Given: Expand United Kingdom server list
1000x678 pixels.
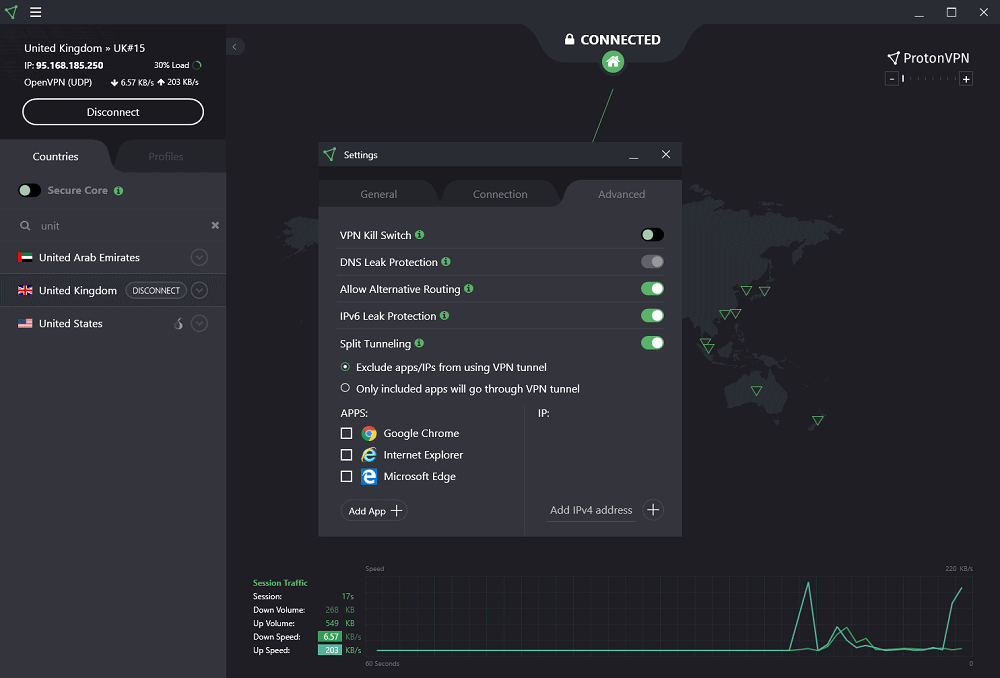Looking at the screenshot, I should tap(200, 290).
